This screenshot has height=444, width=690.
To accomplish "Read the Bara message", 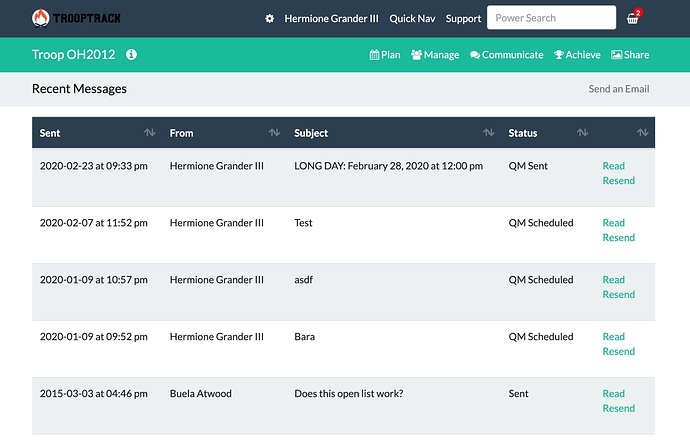I will [613, 337].
